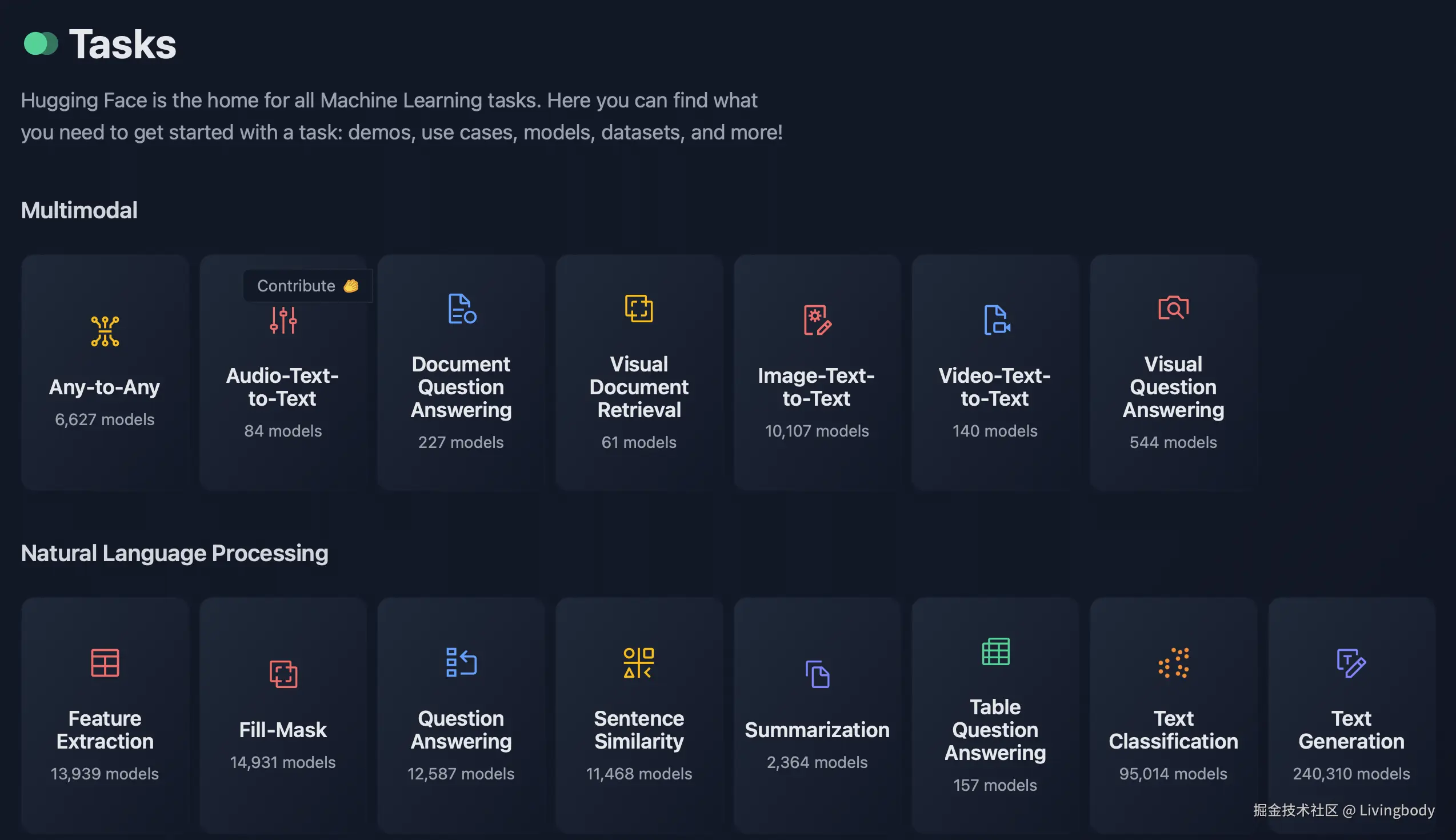The width and height of the screenshot is (1456, 840).
Task: Click the "240,310 models" count
Action: tap(1351, 774)
